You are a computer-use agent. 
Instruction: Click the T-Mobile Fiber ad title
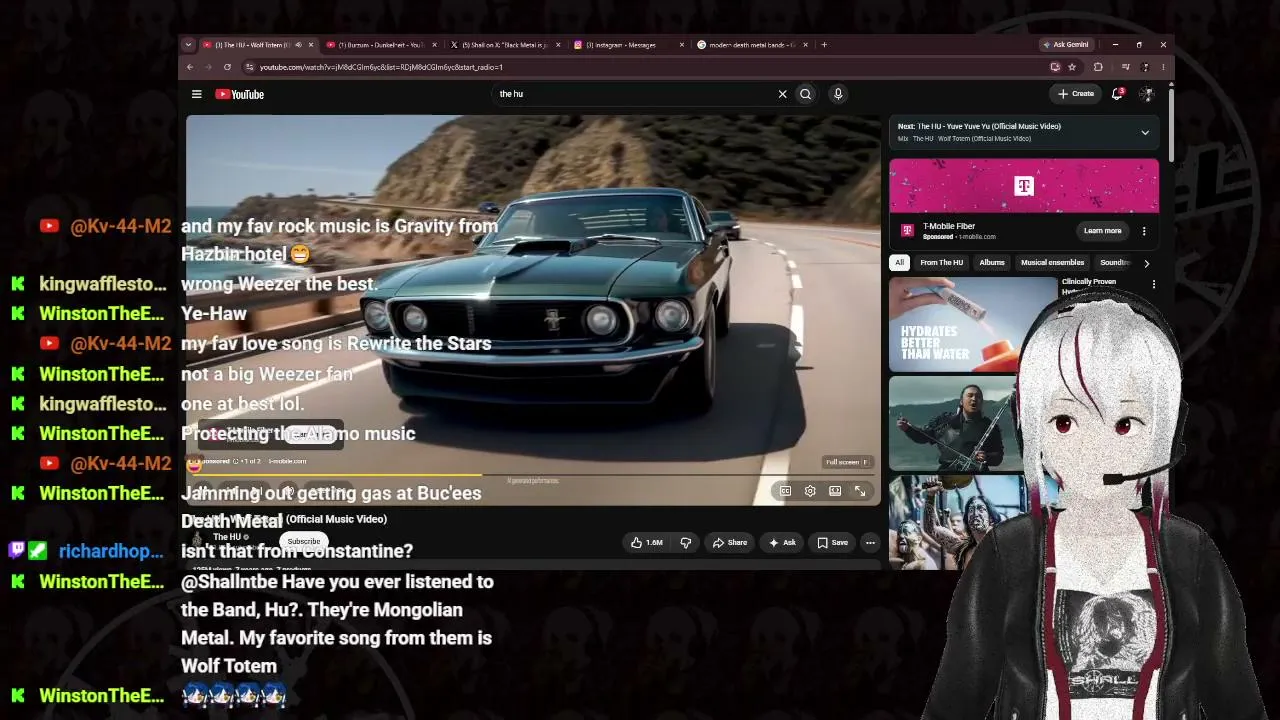click(x=949, y=226)
